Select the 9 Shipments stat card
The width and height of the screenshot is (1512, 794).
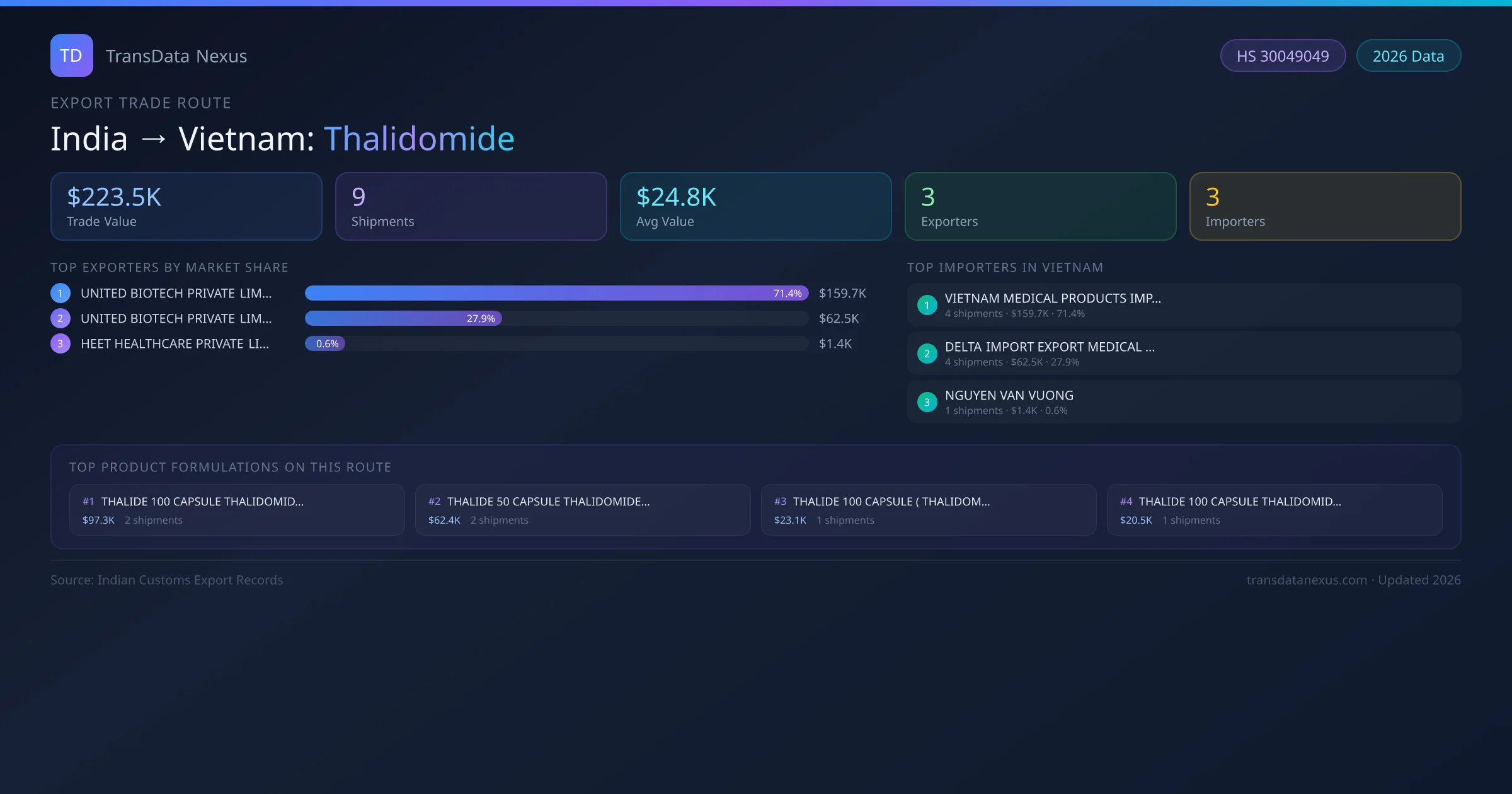pos(471,207)
